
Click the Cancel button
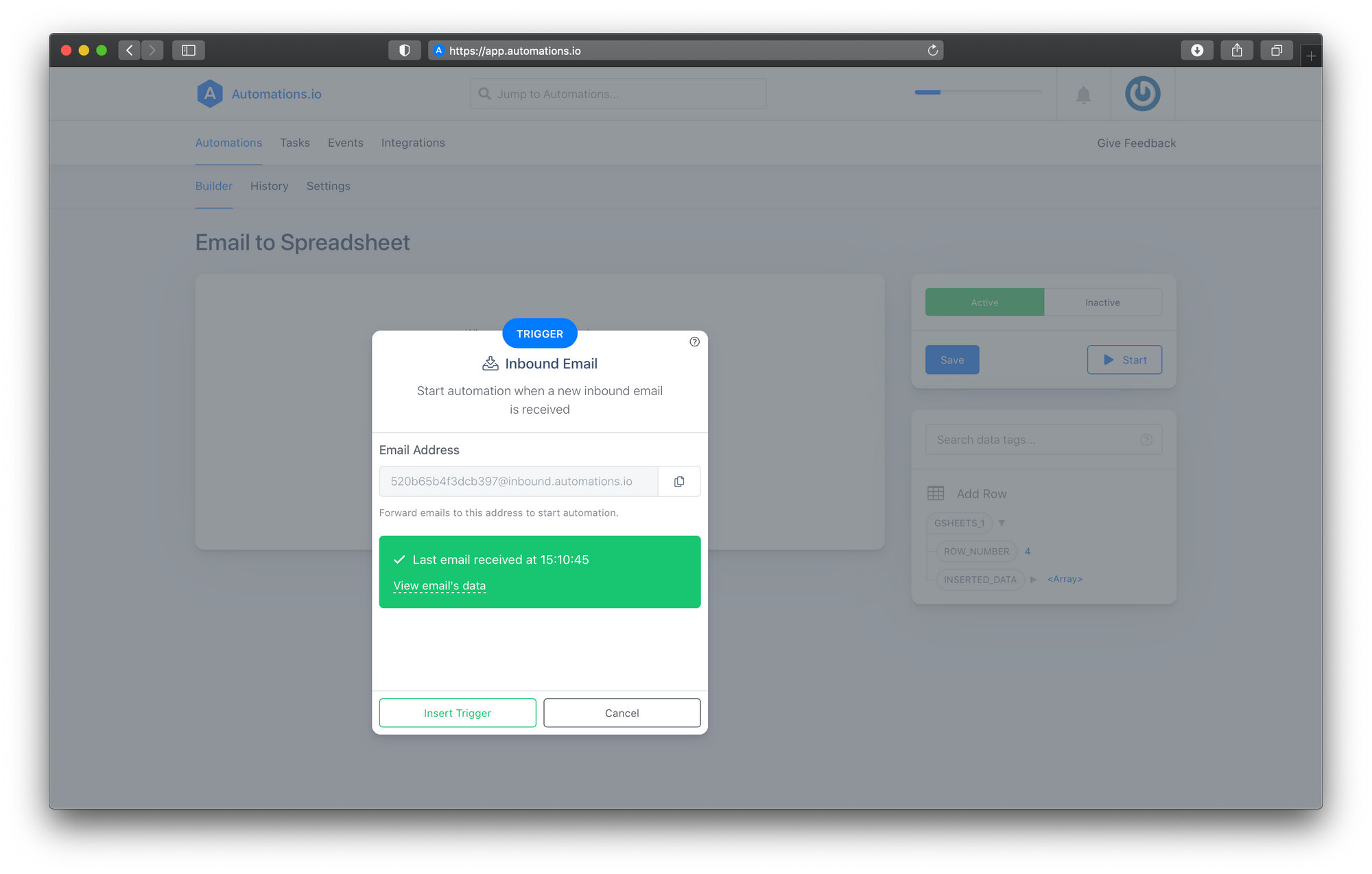[621, 712]
